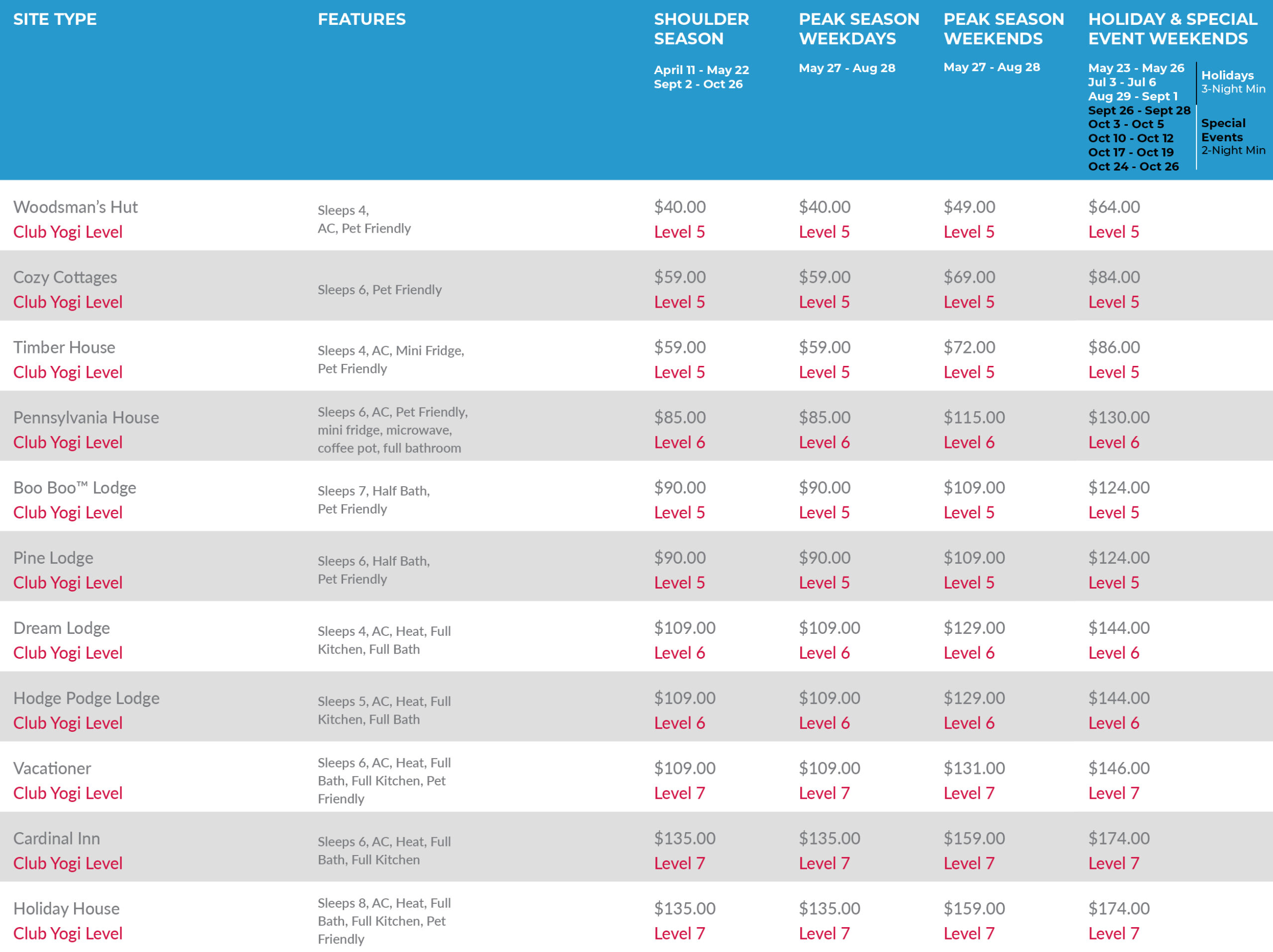The width and height of the screenshot is (1273, 952).
Task: Click the $64.00 holiday price for Woodsman's Hut
Action: coord(1113,207)
